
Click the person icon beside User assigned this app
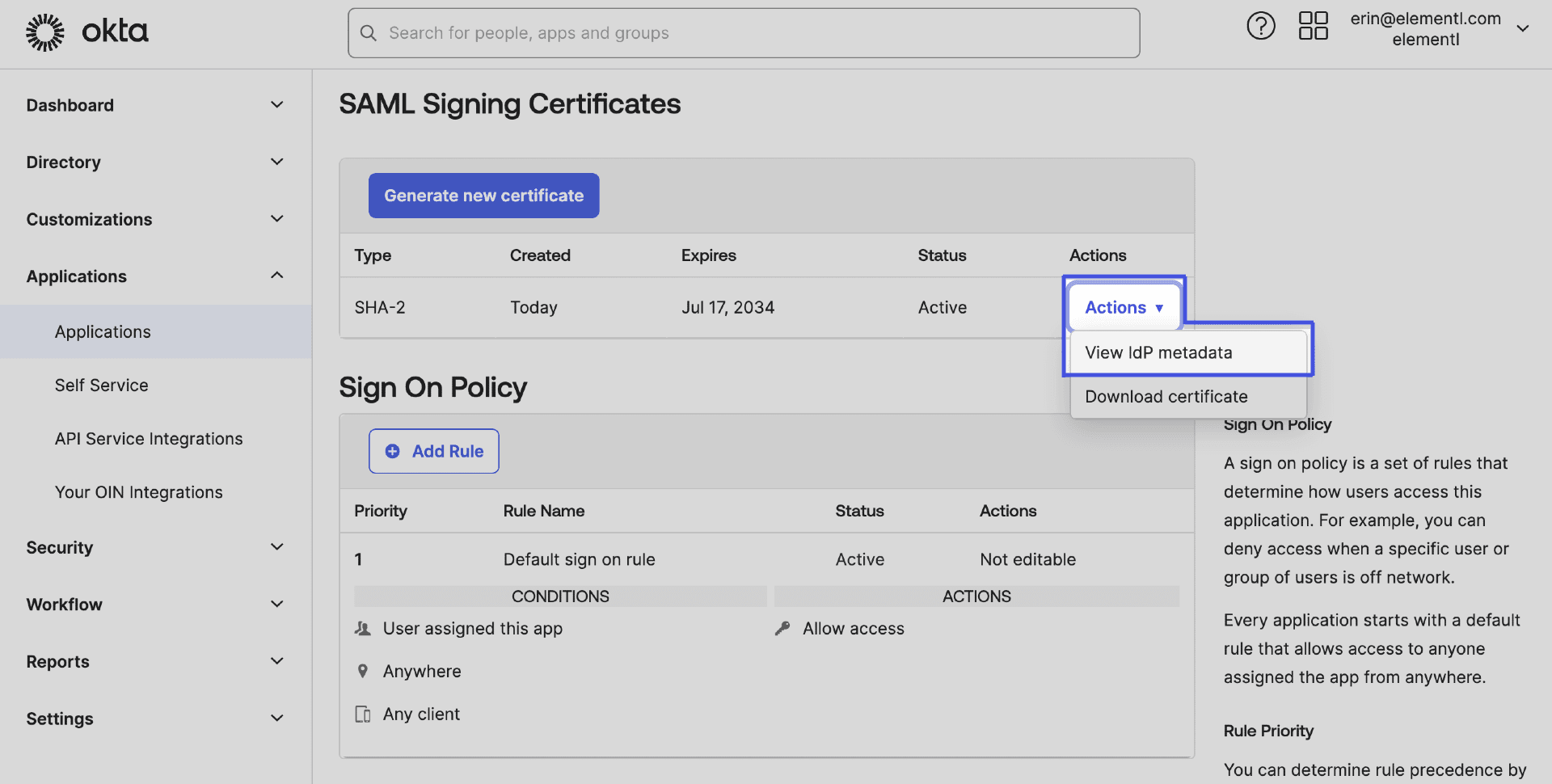point(362,628)
